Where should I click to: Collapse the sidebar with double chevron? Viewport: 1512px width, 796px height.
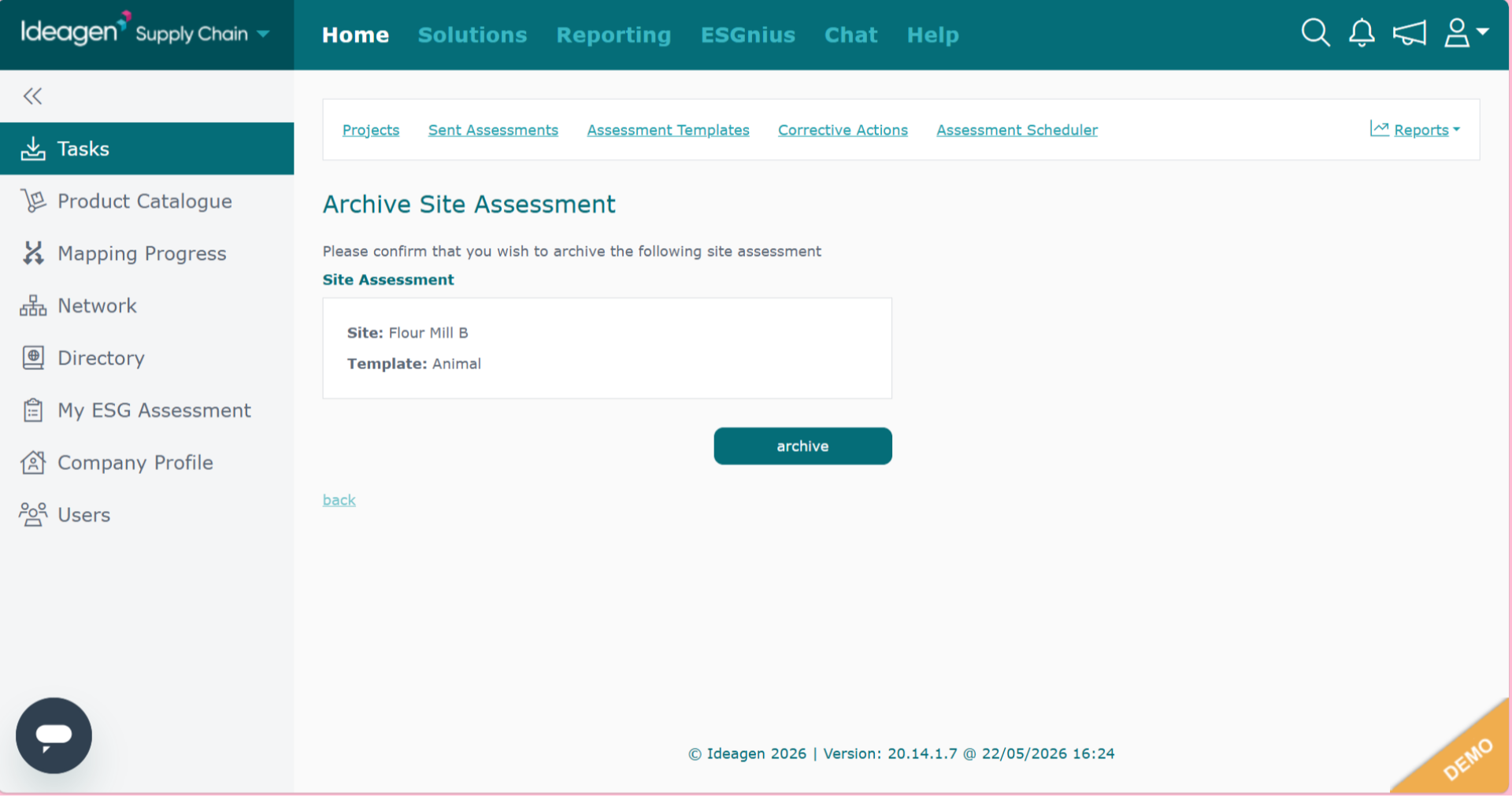(32, 96)
